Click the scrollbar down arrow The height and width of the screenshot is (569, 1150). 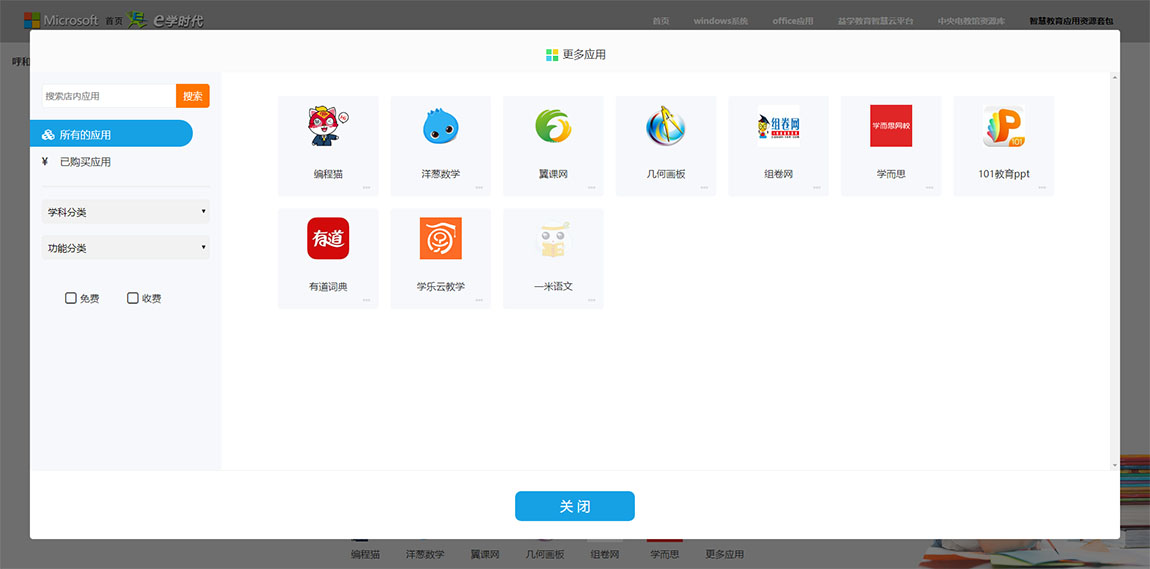[1115, 465]
